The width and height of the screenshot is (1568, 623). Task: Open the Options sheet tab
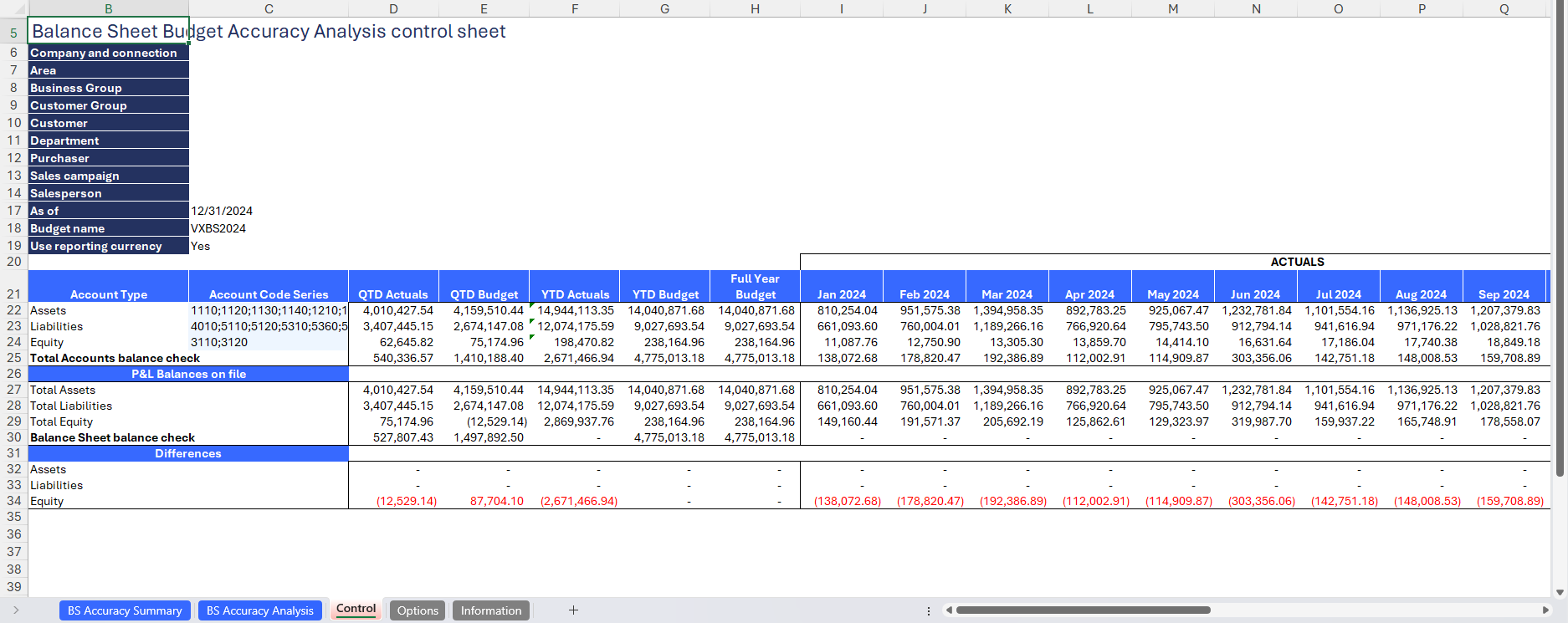418,610
